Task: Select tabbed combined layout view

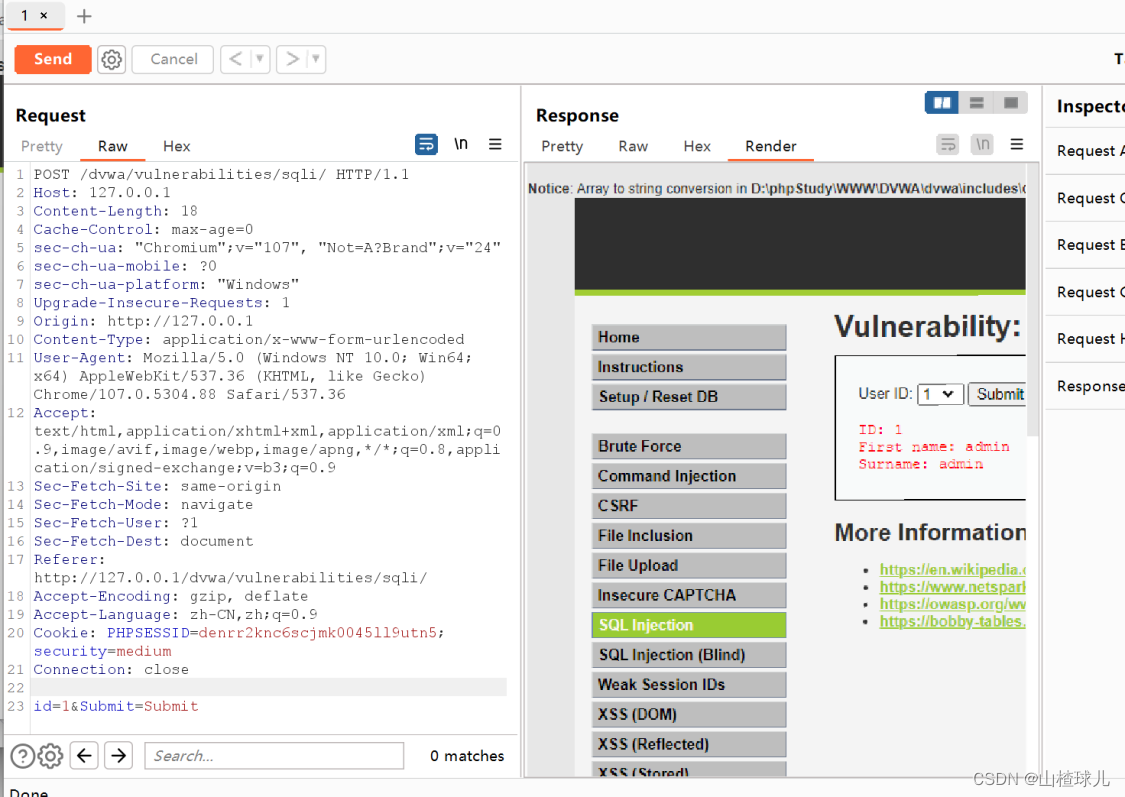Action: click(x=1011, y=103)
